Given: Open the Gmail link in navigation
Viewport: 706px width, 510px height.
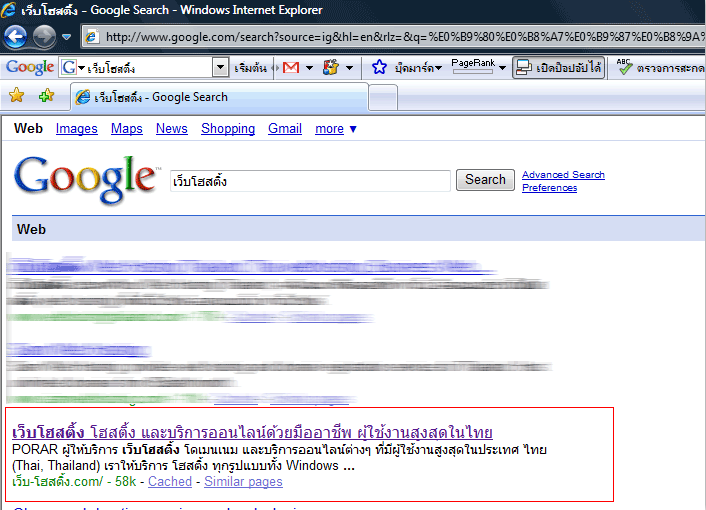Looking at the screenshot, I should click(285, 129).
